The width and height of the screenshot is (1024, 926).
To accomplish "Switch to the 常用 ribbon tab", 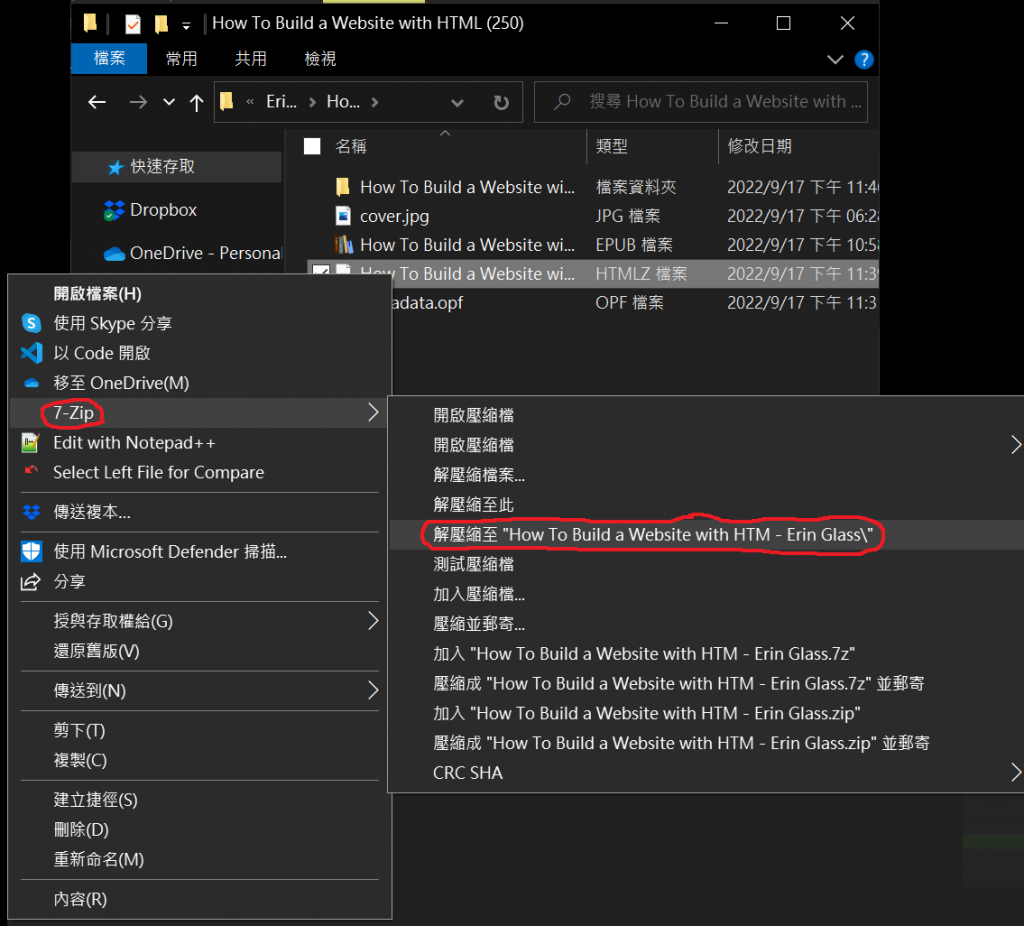I will click(x=182, y=59).
